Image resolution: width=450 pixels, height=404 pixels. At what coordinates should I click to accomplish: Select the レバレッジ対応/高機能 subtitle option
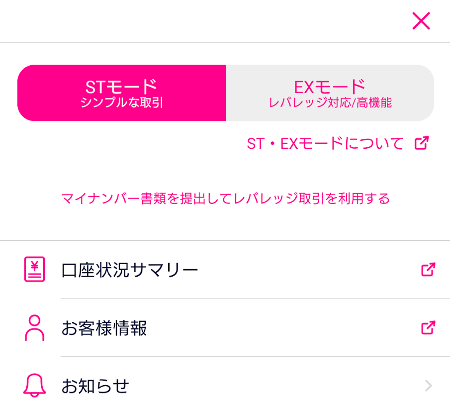(330, 103)
